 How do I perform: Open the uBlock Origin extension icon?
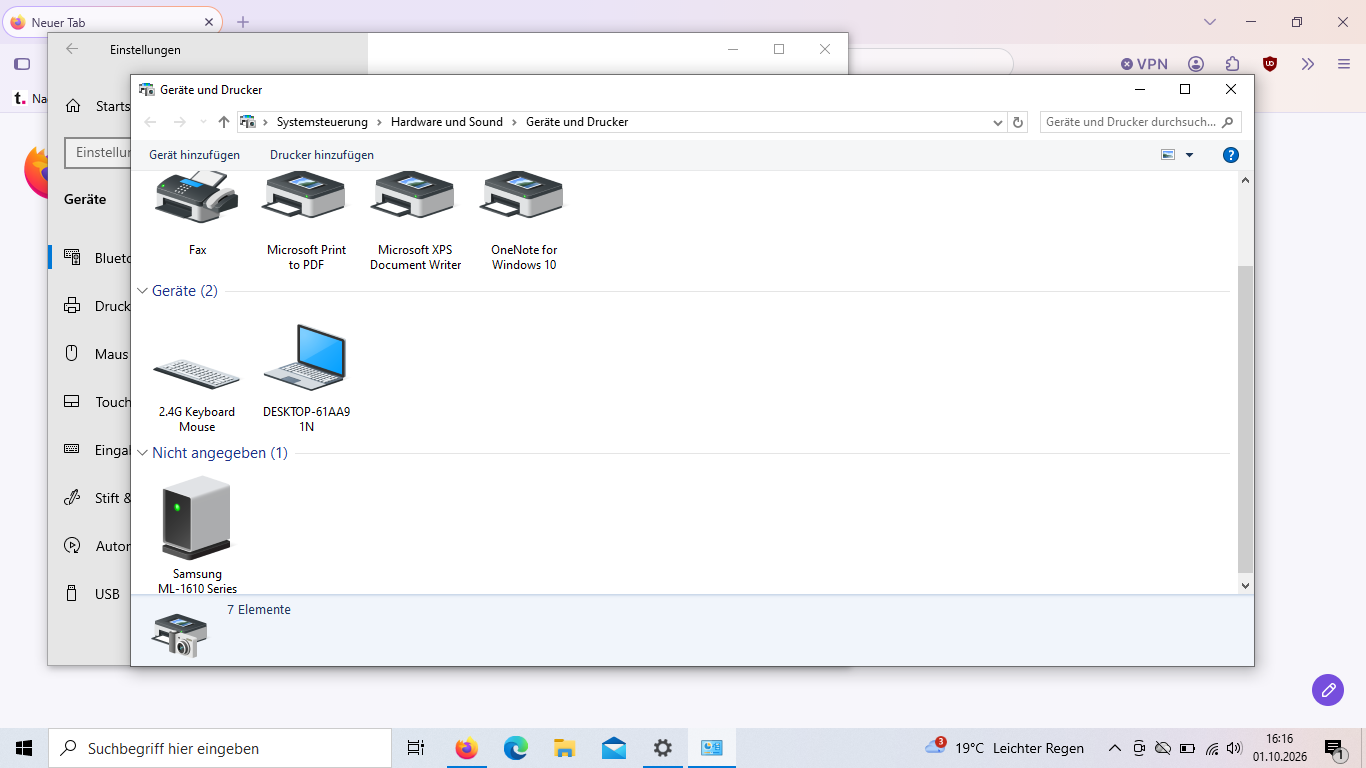[x=1270, y=64]
